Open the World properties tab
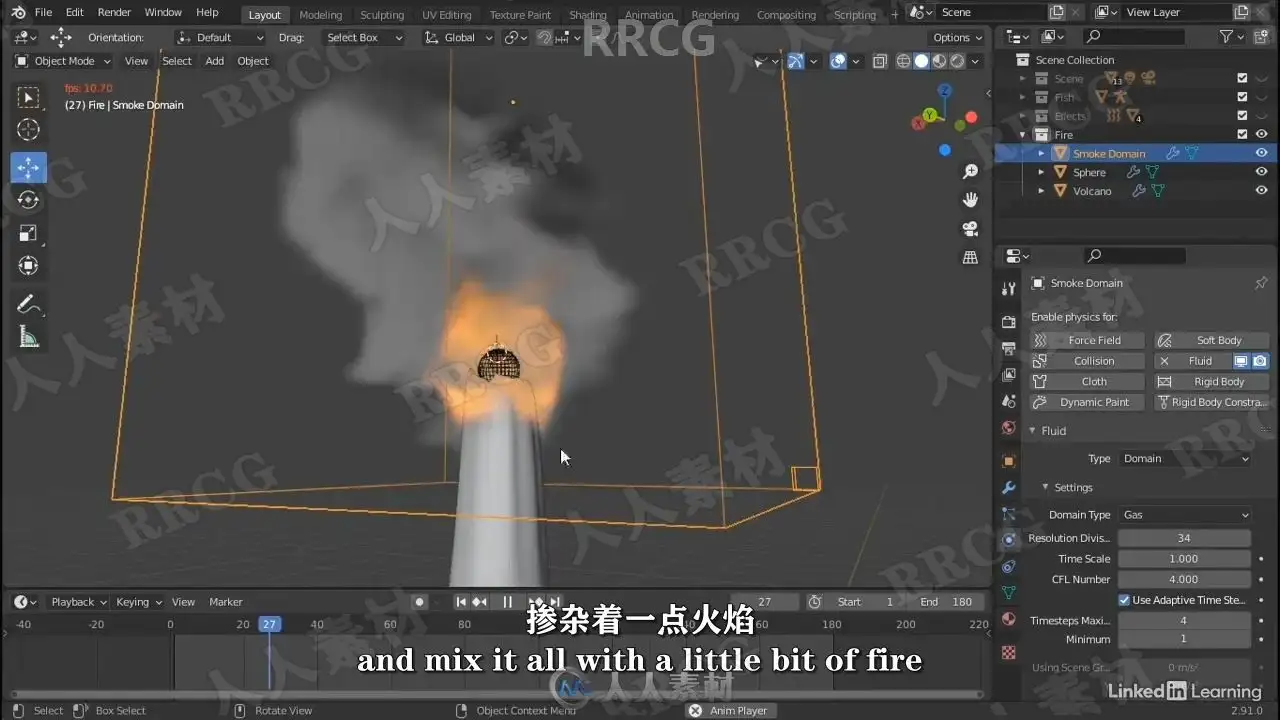This screenshot has height=720, width=1280. click(x=1009, y=427)
